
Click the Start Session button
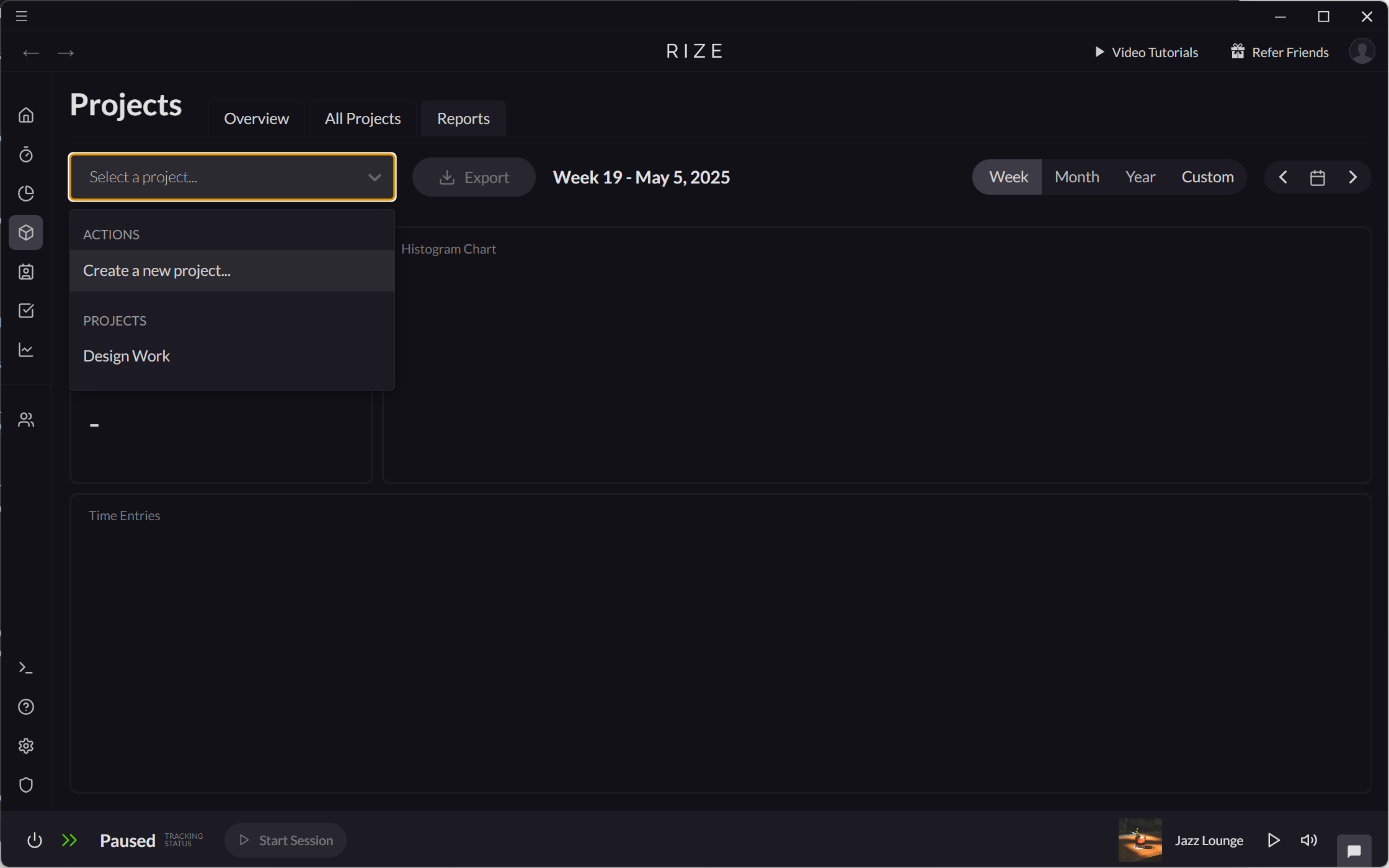point(285,840)
